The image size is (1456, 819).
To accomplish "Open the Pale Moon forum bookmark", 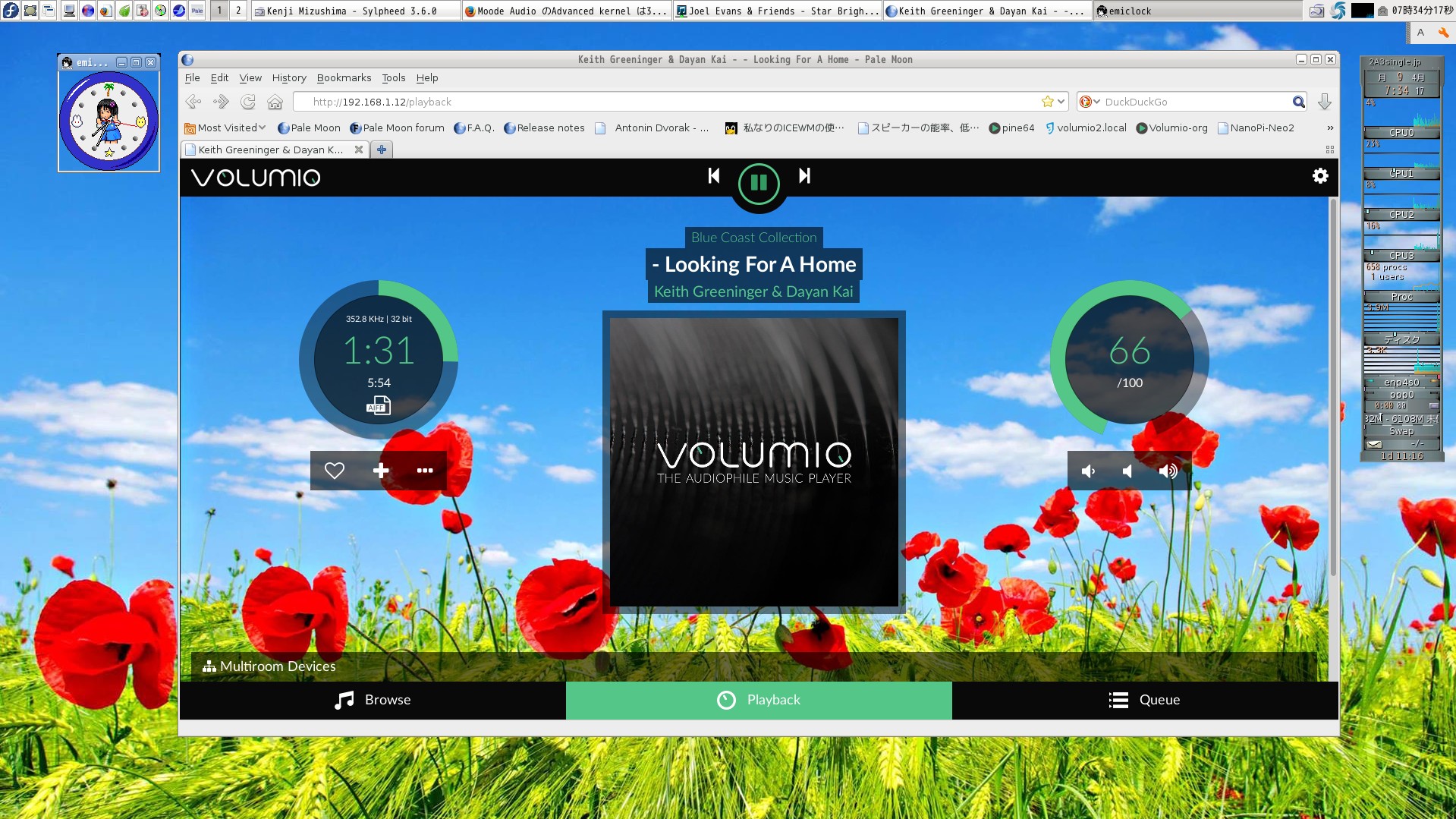I will coord(398,128).
